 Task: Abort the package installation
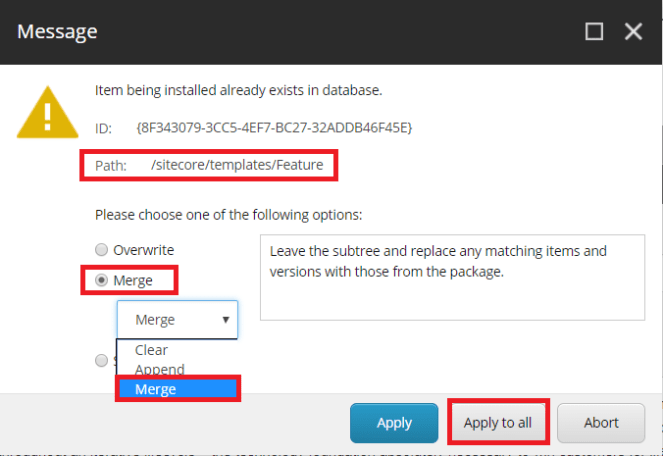(x=601, y=422)
